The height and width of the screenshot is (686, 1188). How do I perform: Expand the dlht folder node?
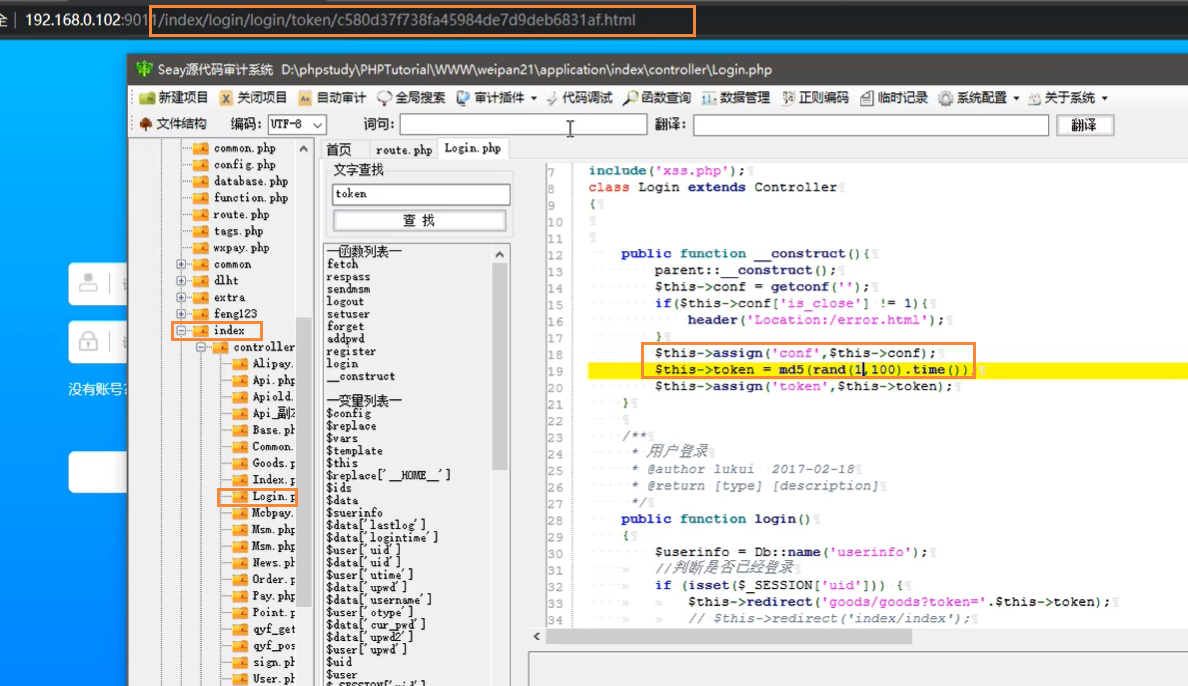click(x=181, y=280)
